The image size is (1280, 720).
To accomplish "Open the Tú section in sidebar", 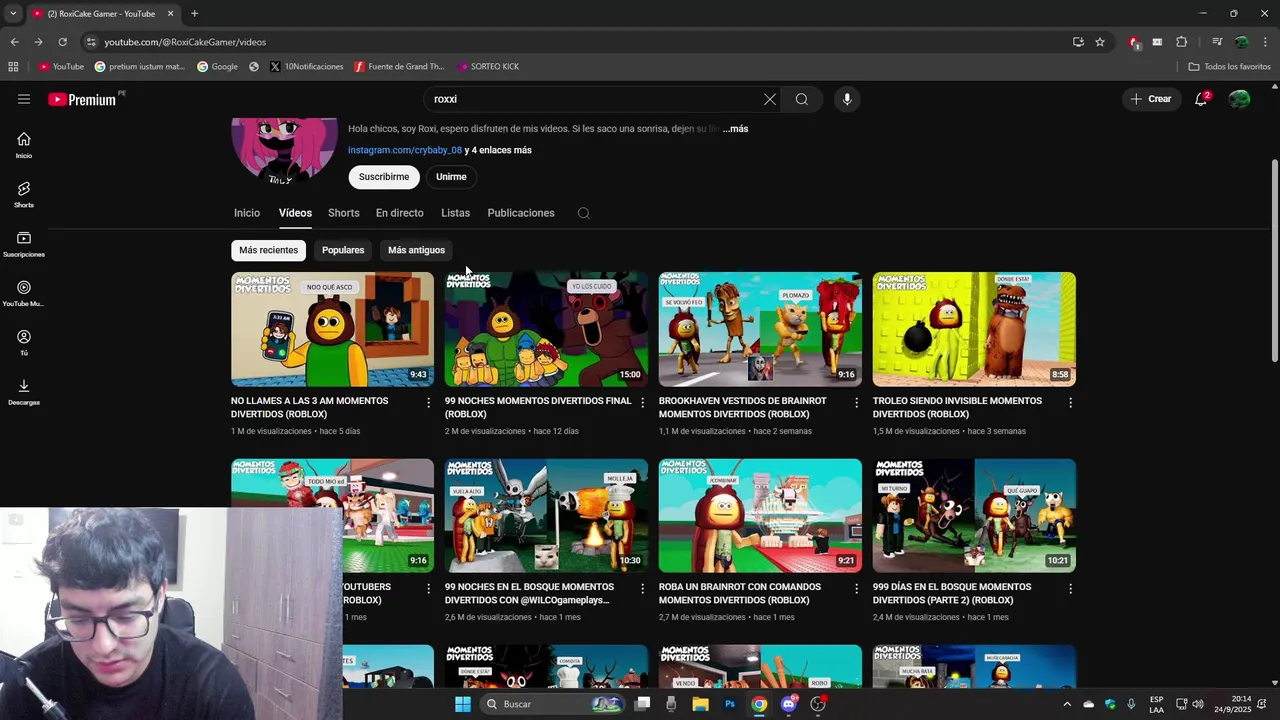I will (24, 342).
